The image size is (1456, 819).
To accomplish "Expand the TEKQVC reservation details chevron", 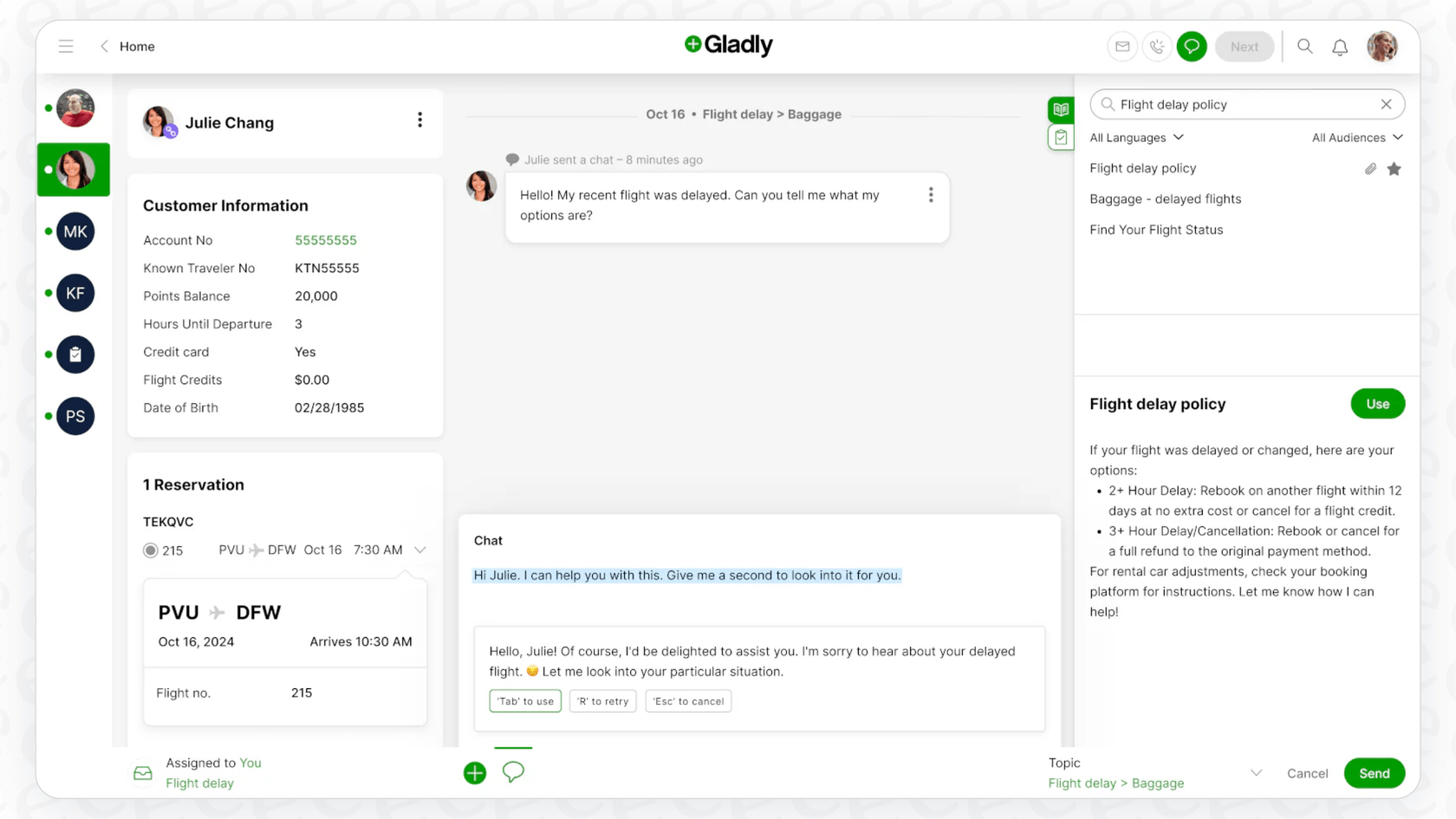I will [x=420, y=549].
